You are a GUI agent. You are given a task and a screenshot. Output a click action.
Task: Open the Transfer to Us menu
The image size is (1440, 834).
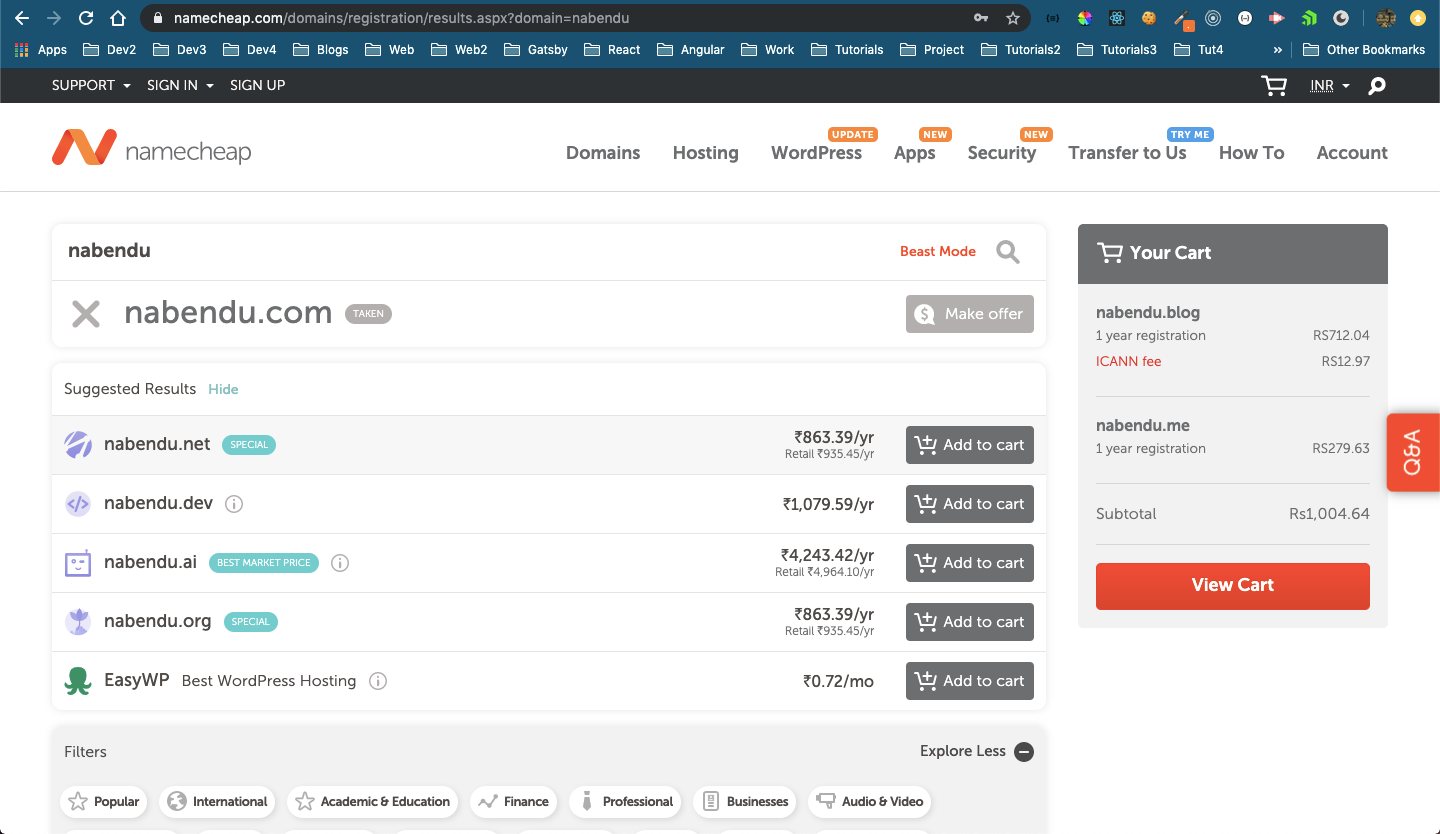(1127, 153)
